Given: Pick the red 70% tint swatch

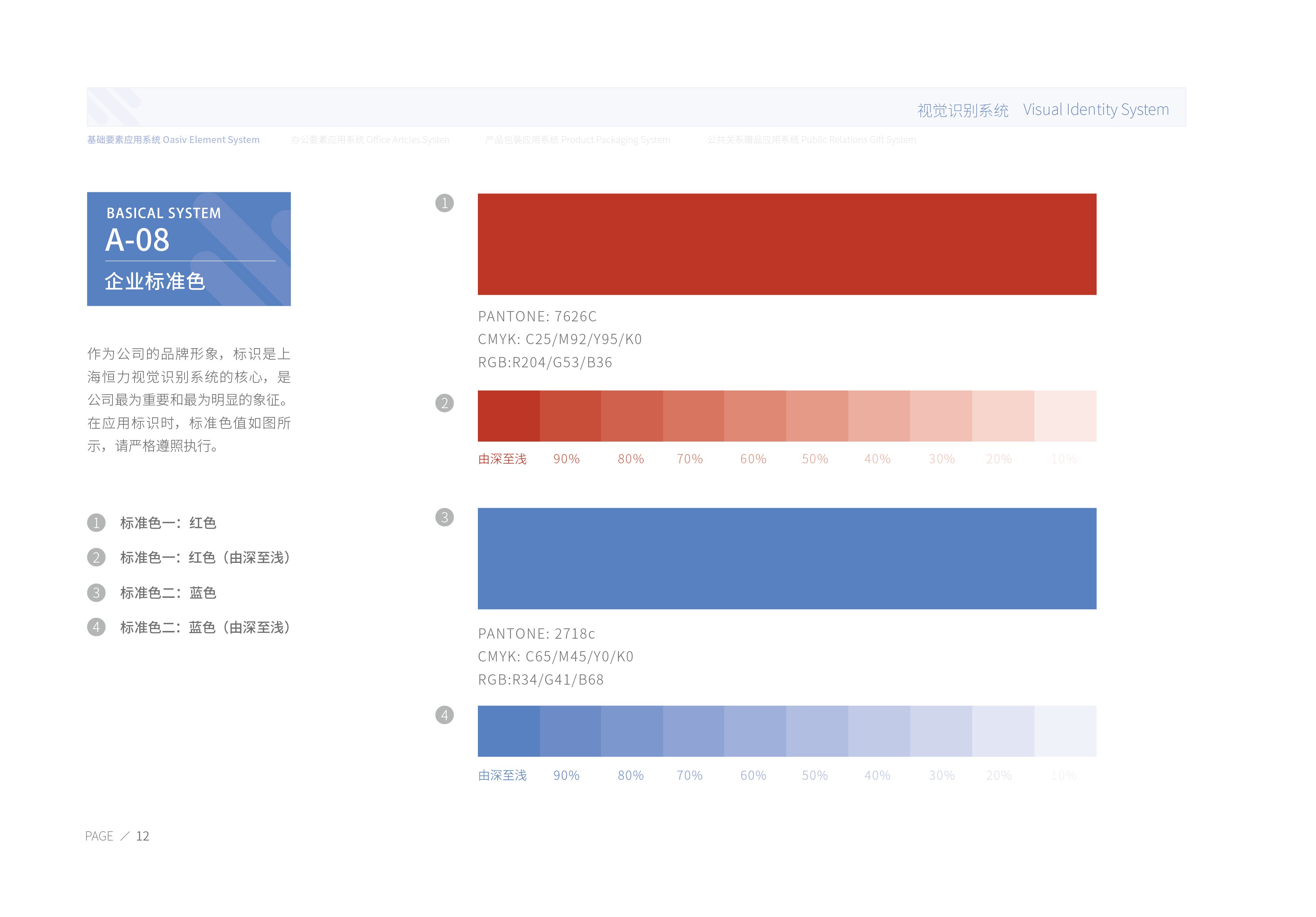Looking at the screenshot, I should (x=694, y=416).
